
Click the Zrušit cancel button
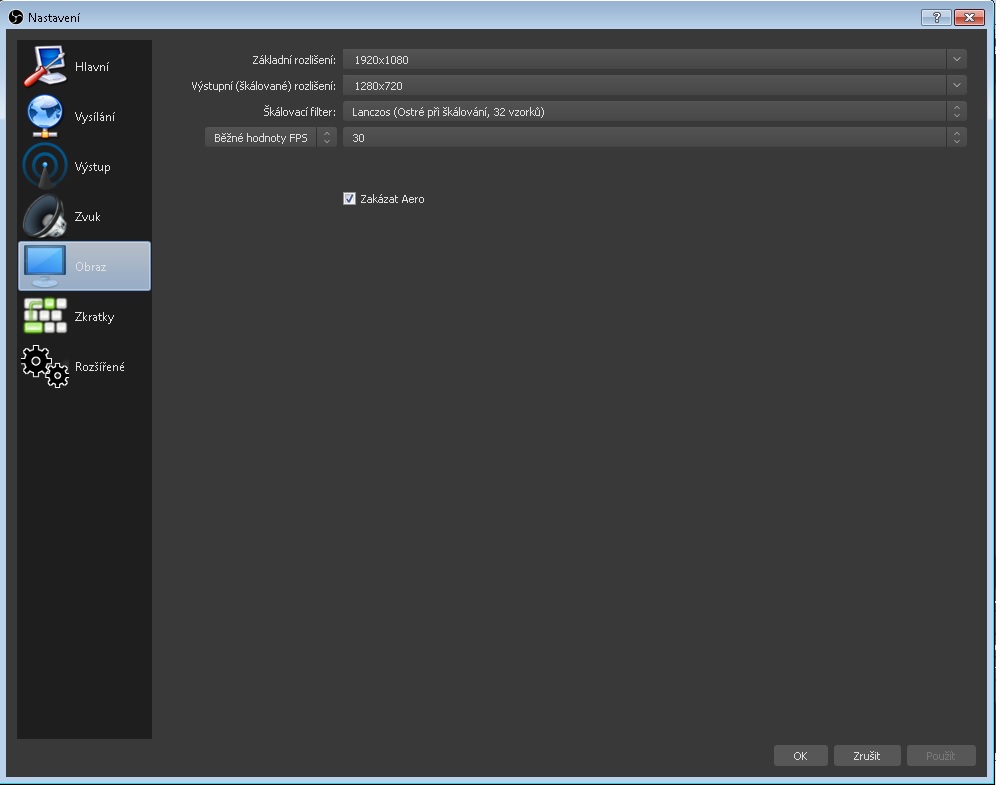coord(867,756)
